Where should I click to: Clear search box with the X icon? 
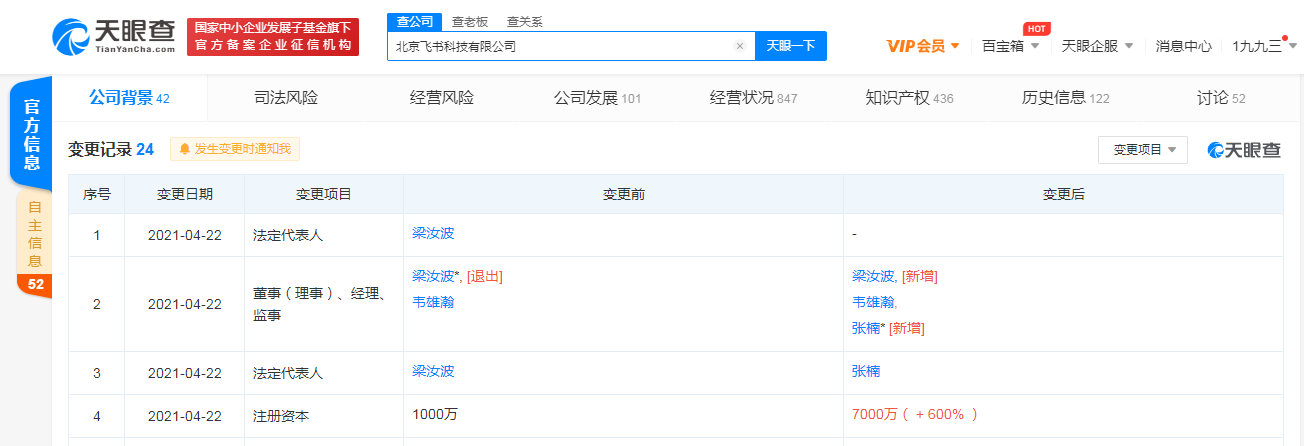click(x=740, y=46)
